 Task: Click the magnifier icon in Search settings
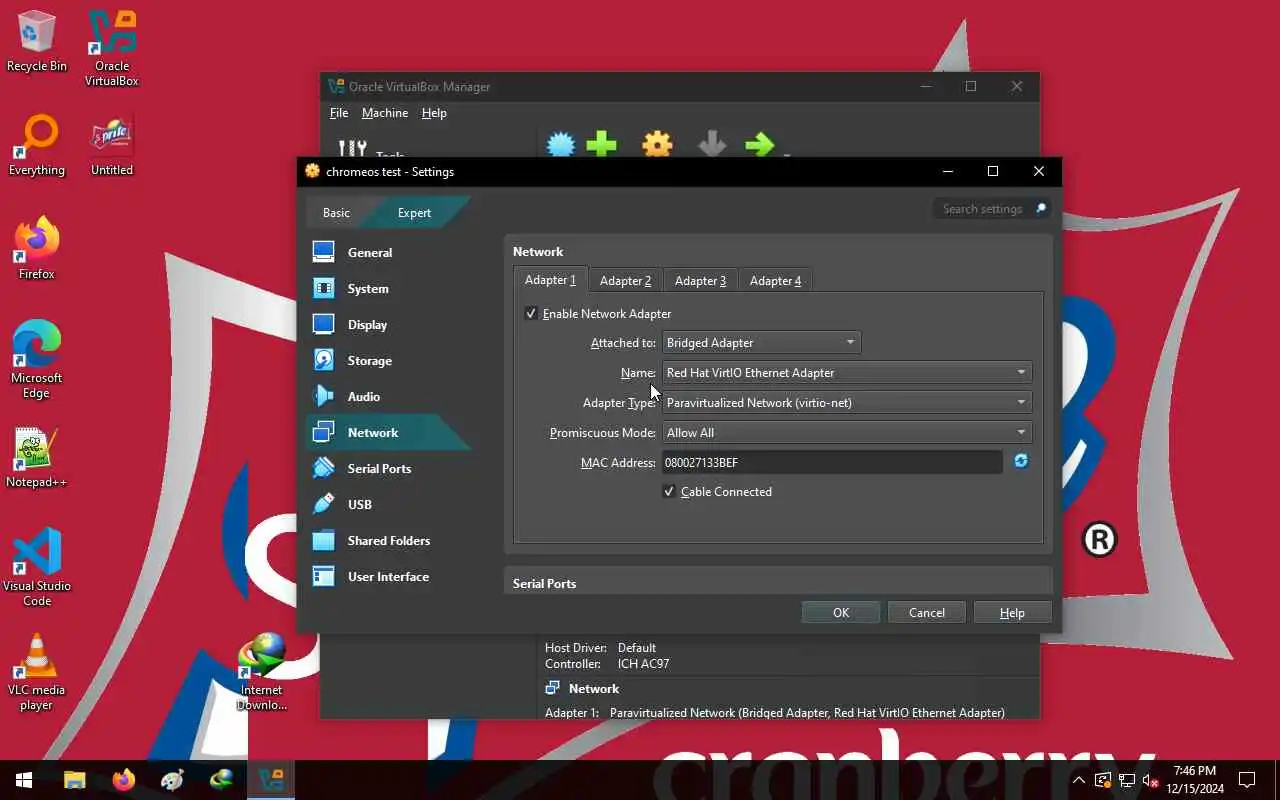point(1040,209)
